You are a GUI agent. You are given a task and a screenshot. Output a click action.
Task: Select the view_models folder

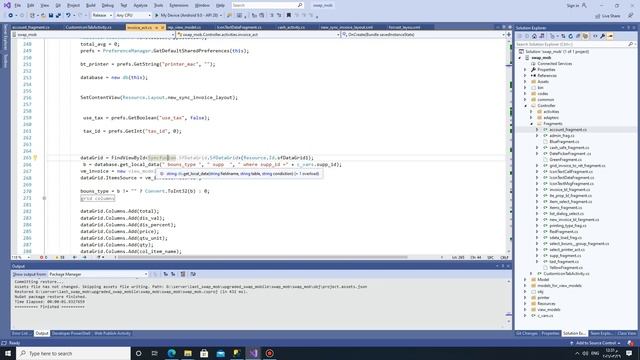pyautogui.click(x=548, y=310)
